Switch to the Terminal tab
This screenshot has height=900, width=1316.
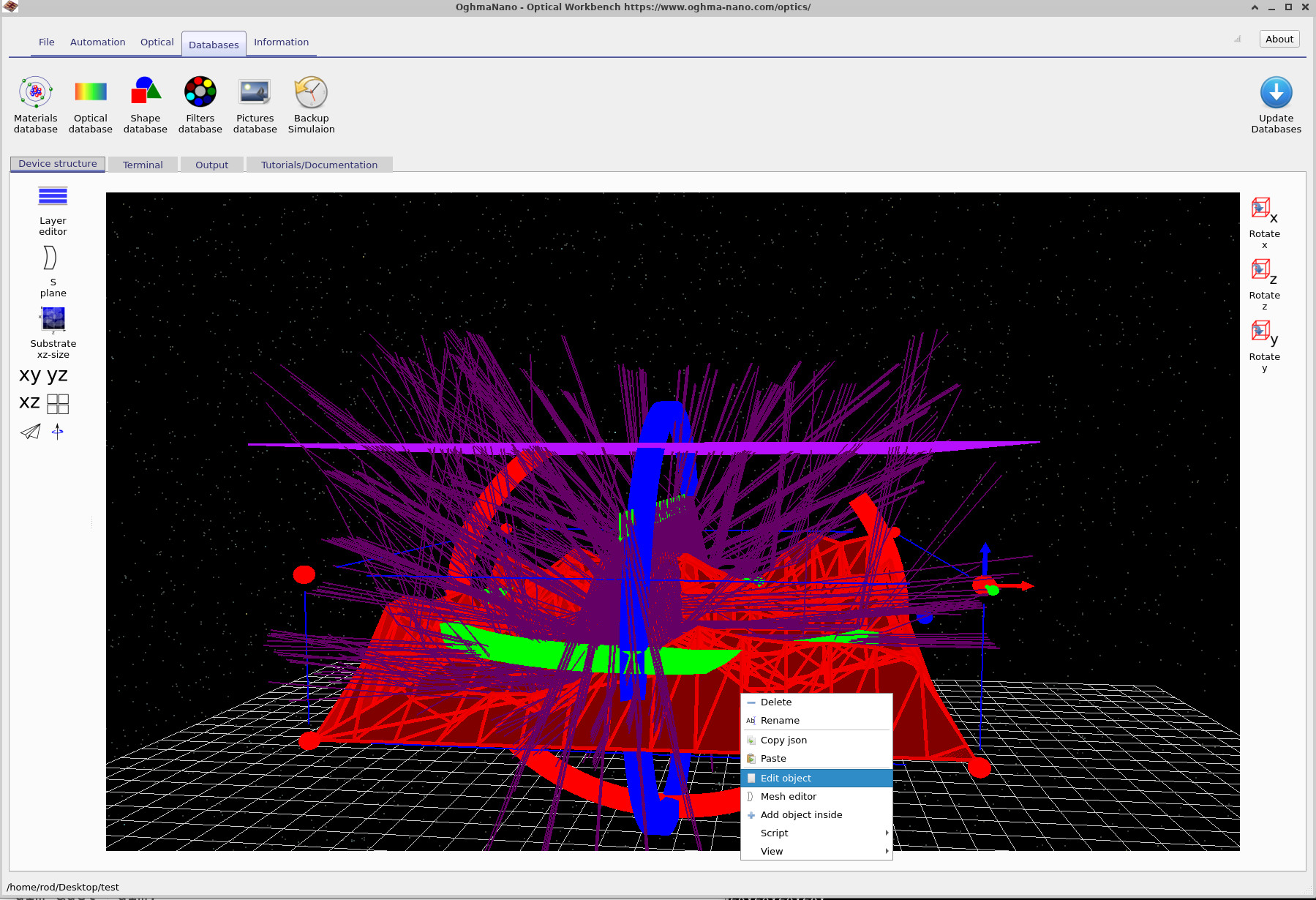pyautogui.click(x=143, y=164)
